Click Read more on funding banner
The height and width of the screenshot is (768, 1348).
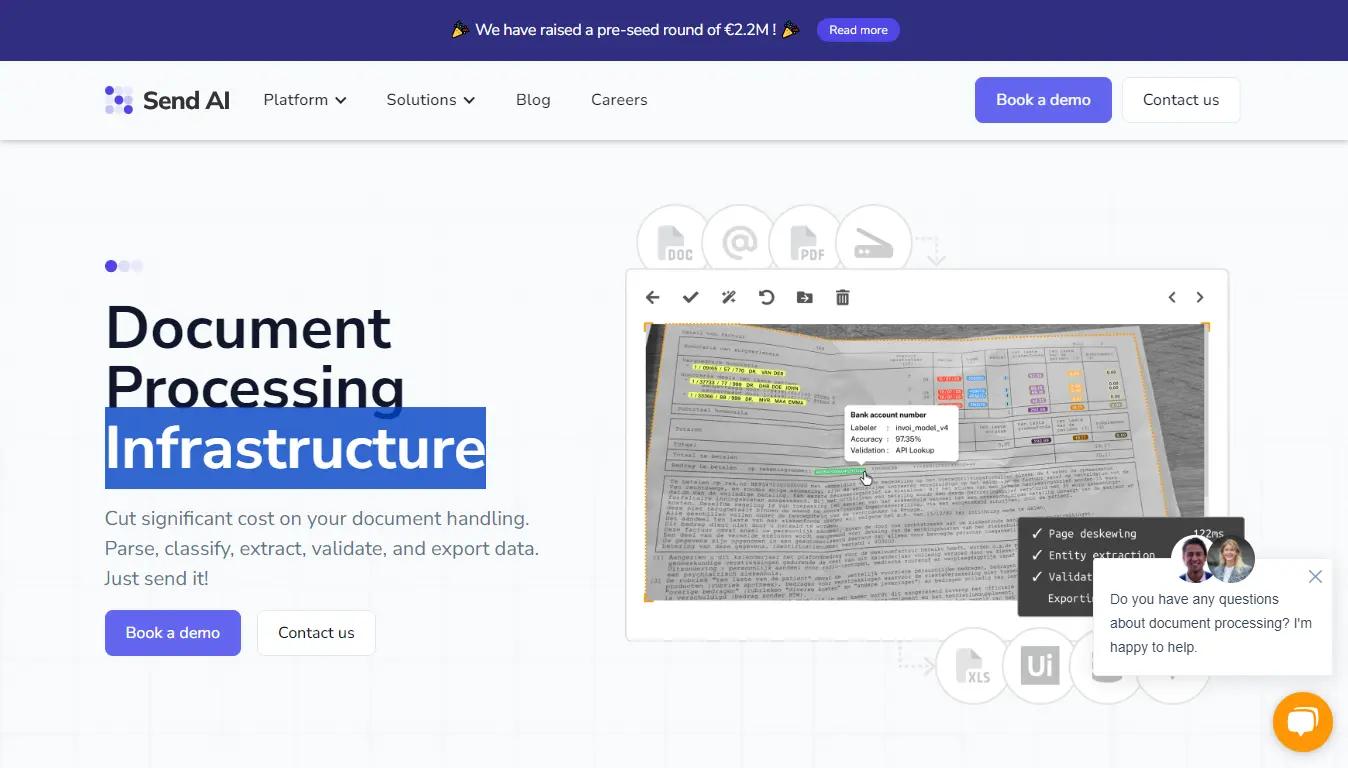[858, 30]
